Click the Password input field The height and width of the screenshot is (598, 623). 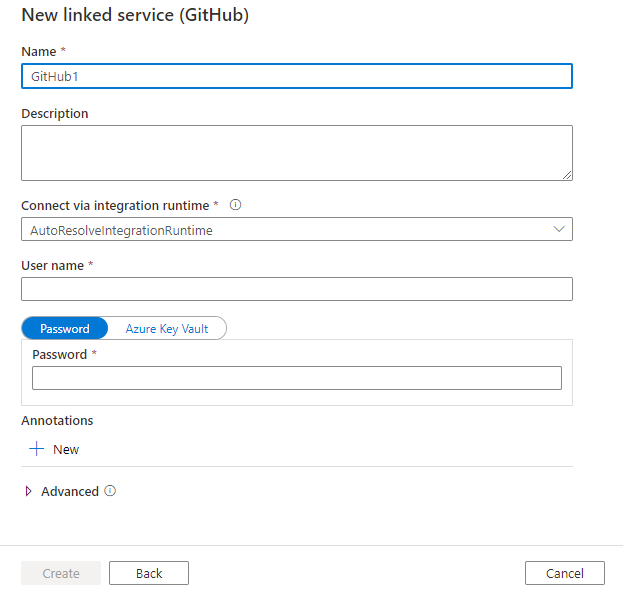(296, 378)
